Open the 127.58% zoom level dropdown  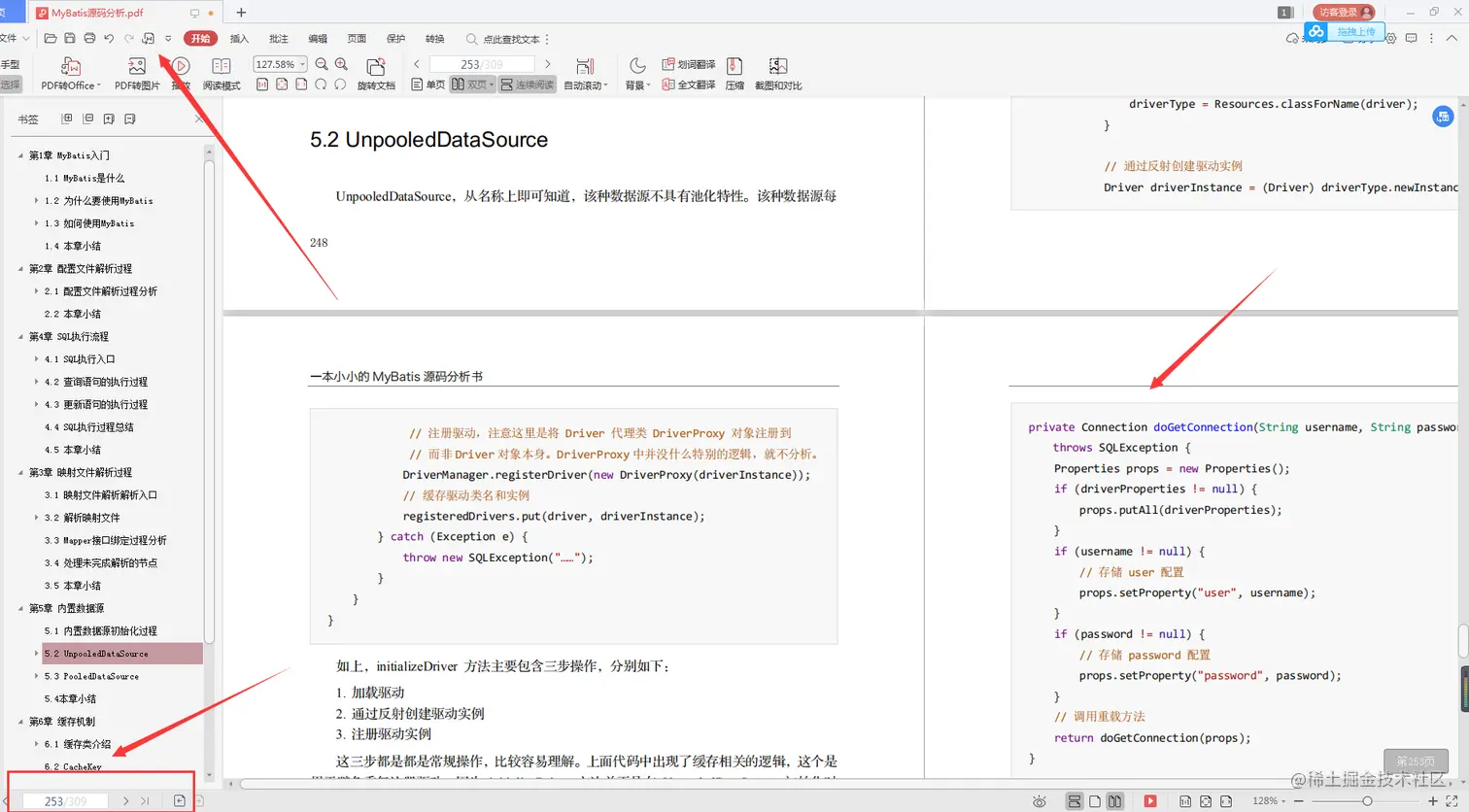(302, 64)
